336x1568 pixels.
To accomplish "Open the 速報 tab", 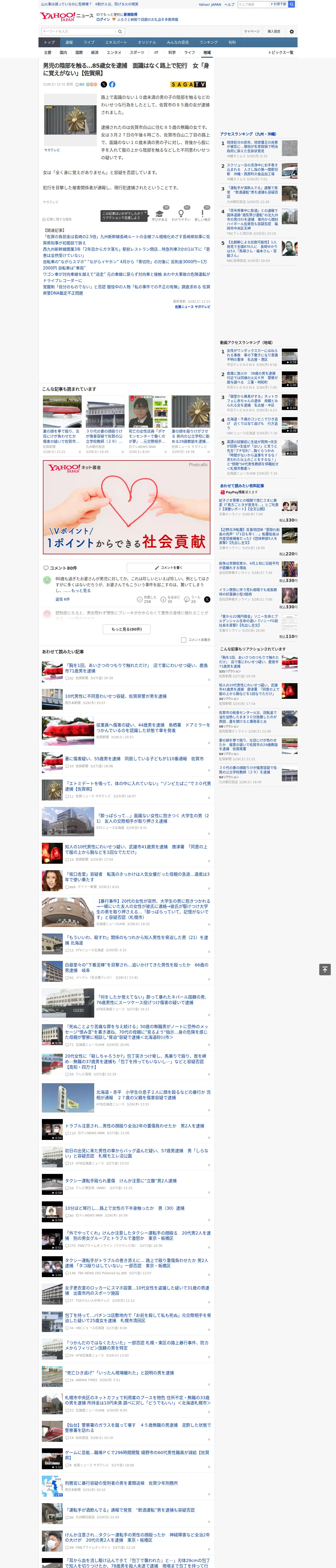I will coord(69,43).
